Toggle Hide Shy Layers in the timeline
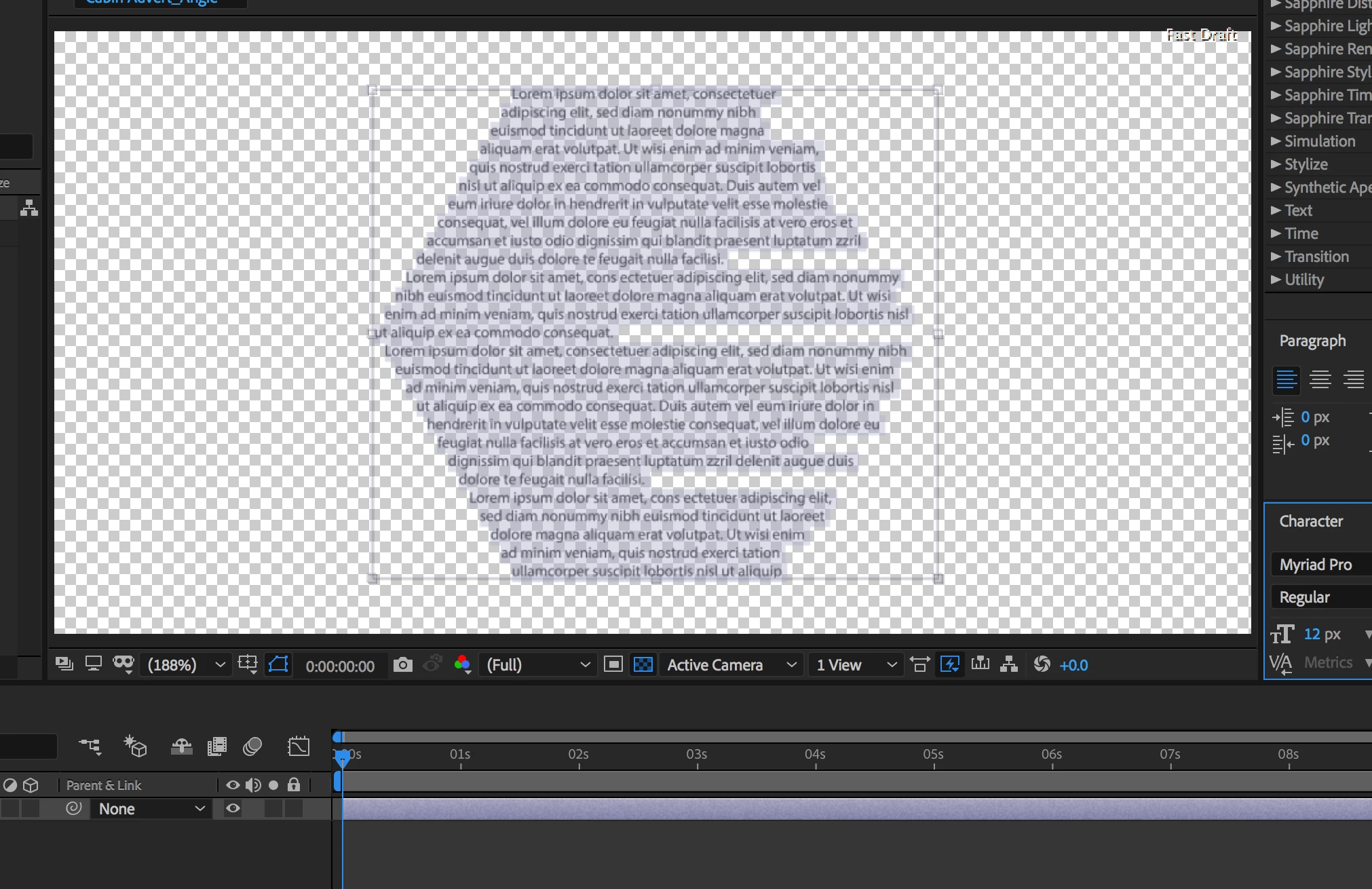Viewport: 1372px width, 889px height. [x=181, y=746]
